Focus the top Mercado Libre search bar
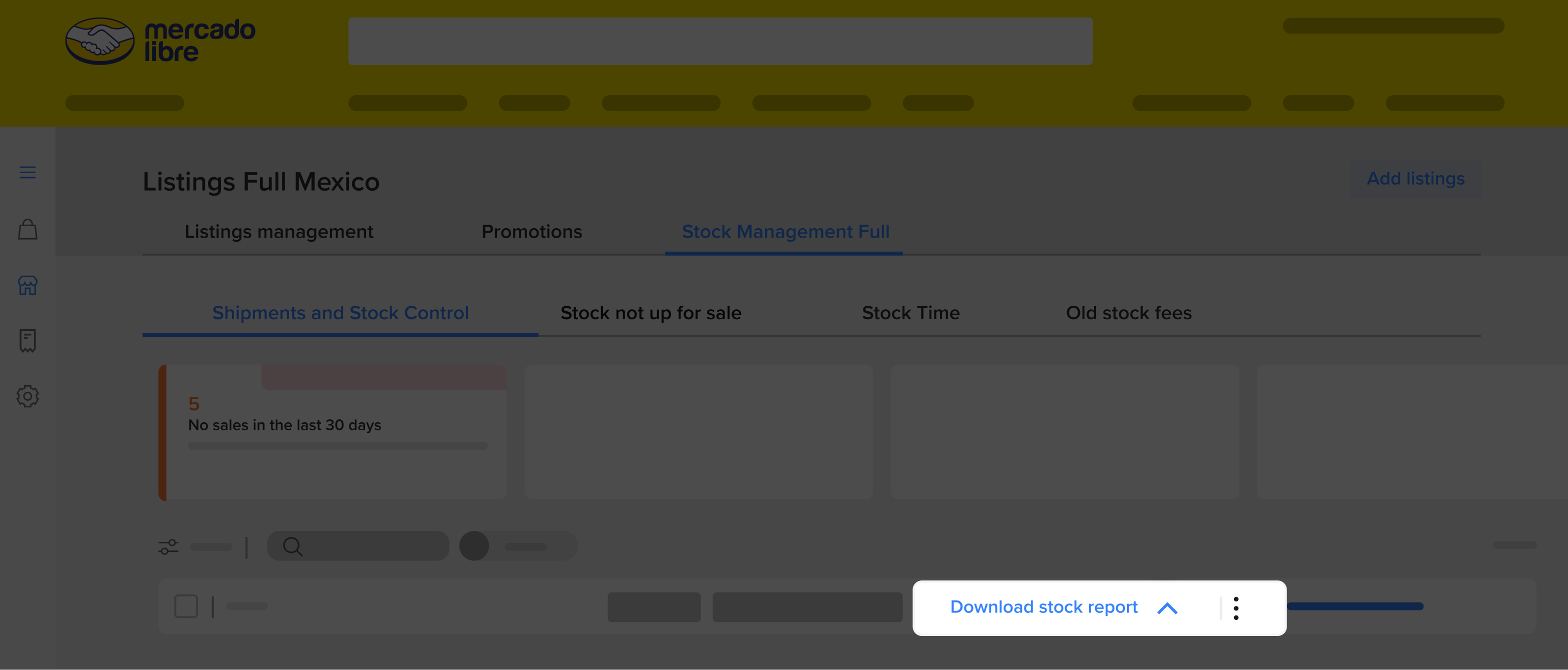This screenshot has width=1568, height=670. (x=720, y=41)
